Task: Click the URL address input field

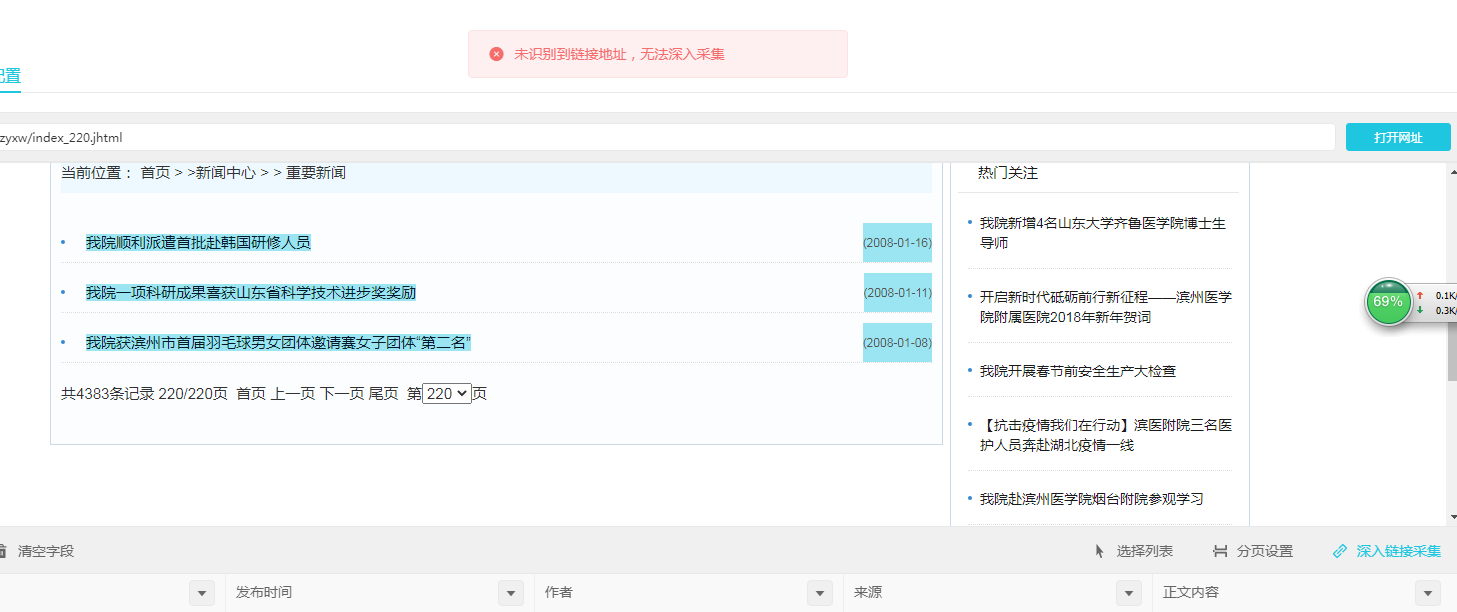Action: [660, 137]
